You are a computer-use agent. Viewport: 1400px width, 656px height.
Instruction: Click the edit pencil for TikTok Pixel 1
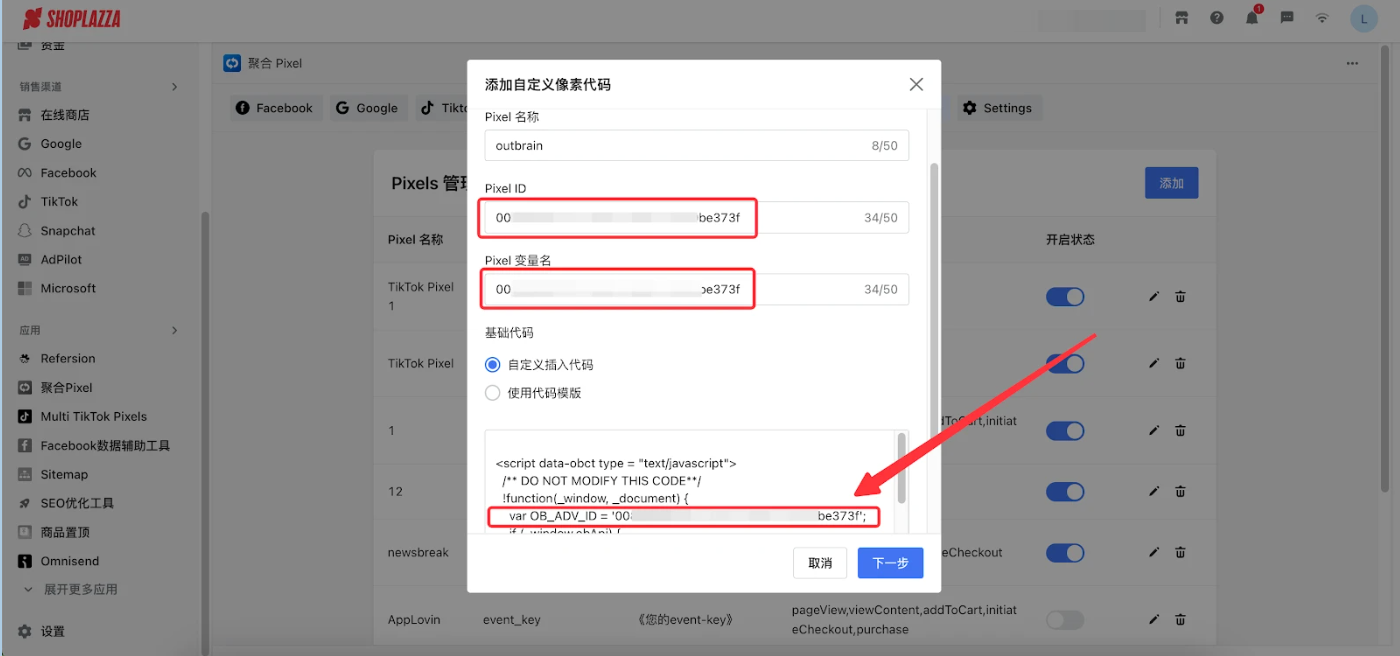tap(1154, 296)
